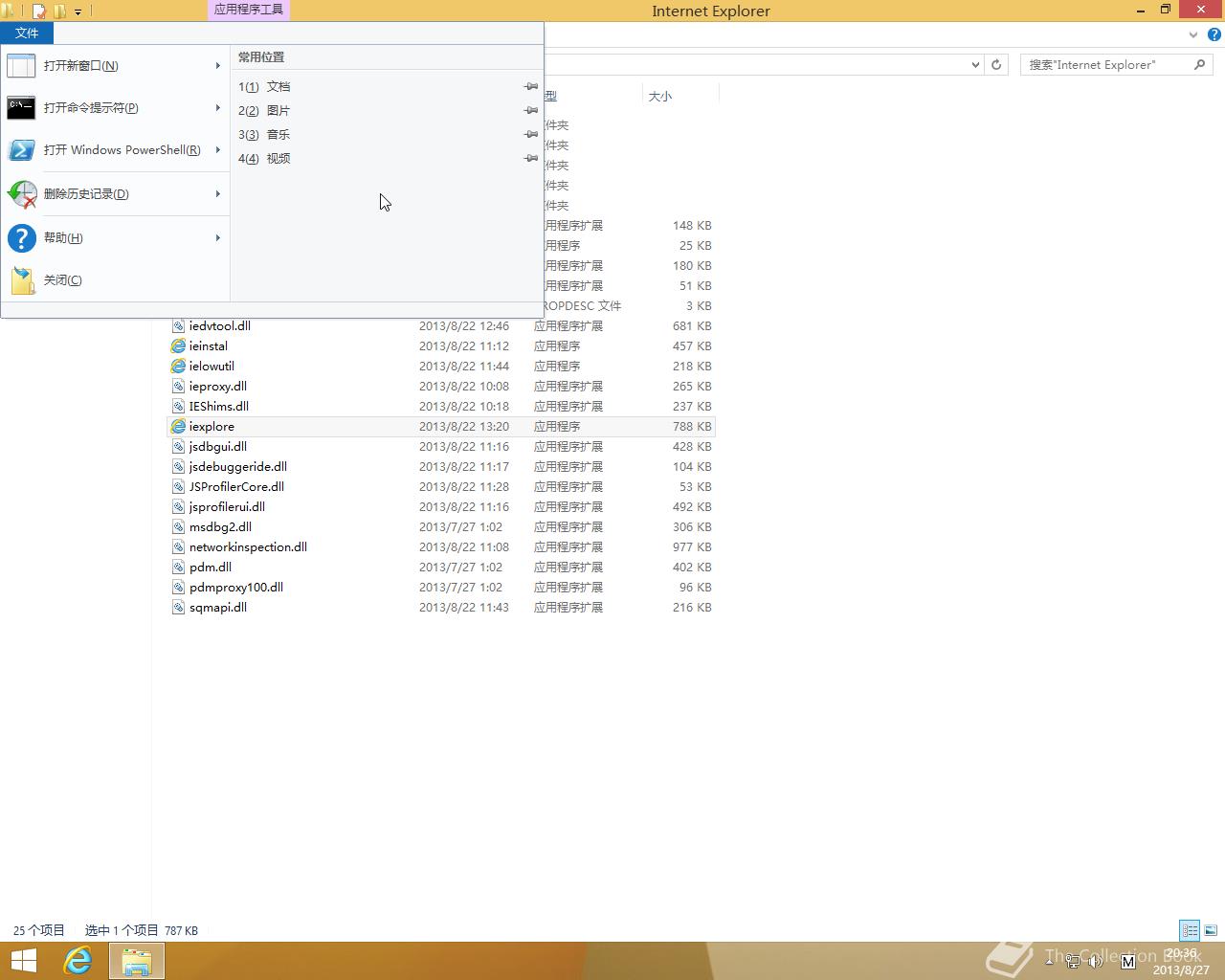Click the Open new window icon
The height and width of the screenshot is (980, 1225).
click(x=21, y=66)
